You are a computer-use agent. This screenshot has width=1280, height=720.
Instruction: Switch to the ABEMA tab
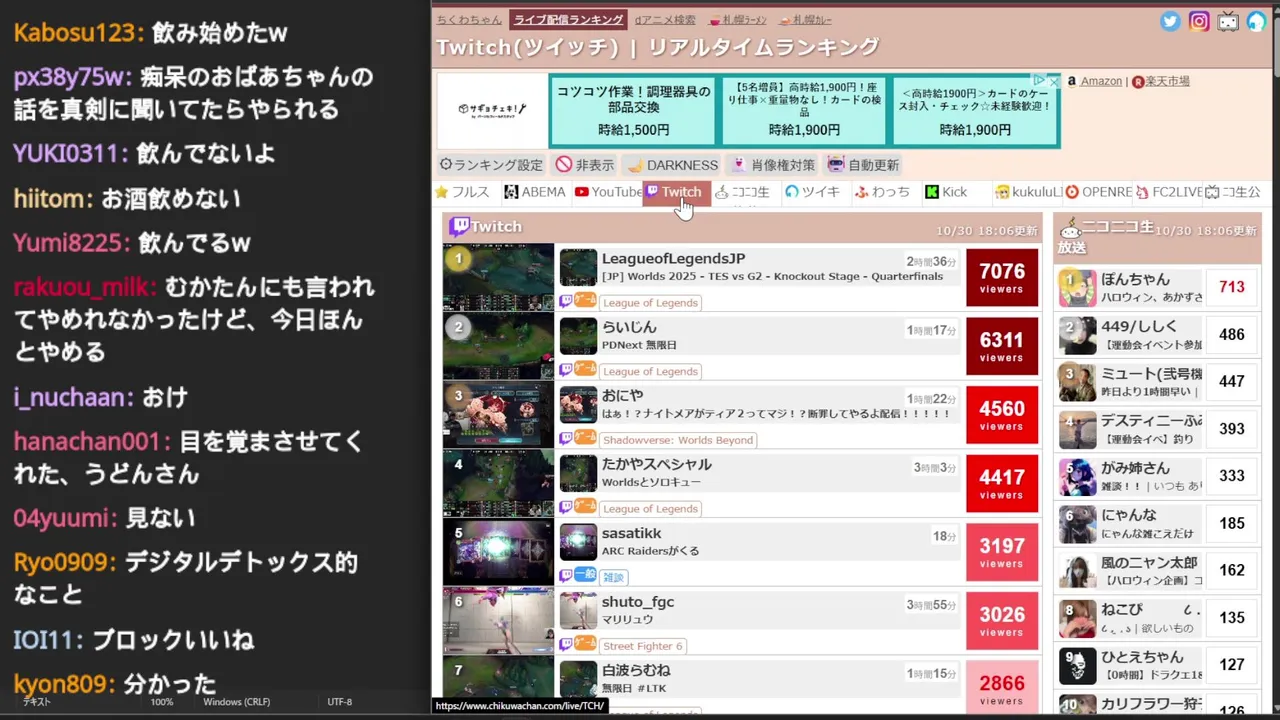coord(535,192)
